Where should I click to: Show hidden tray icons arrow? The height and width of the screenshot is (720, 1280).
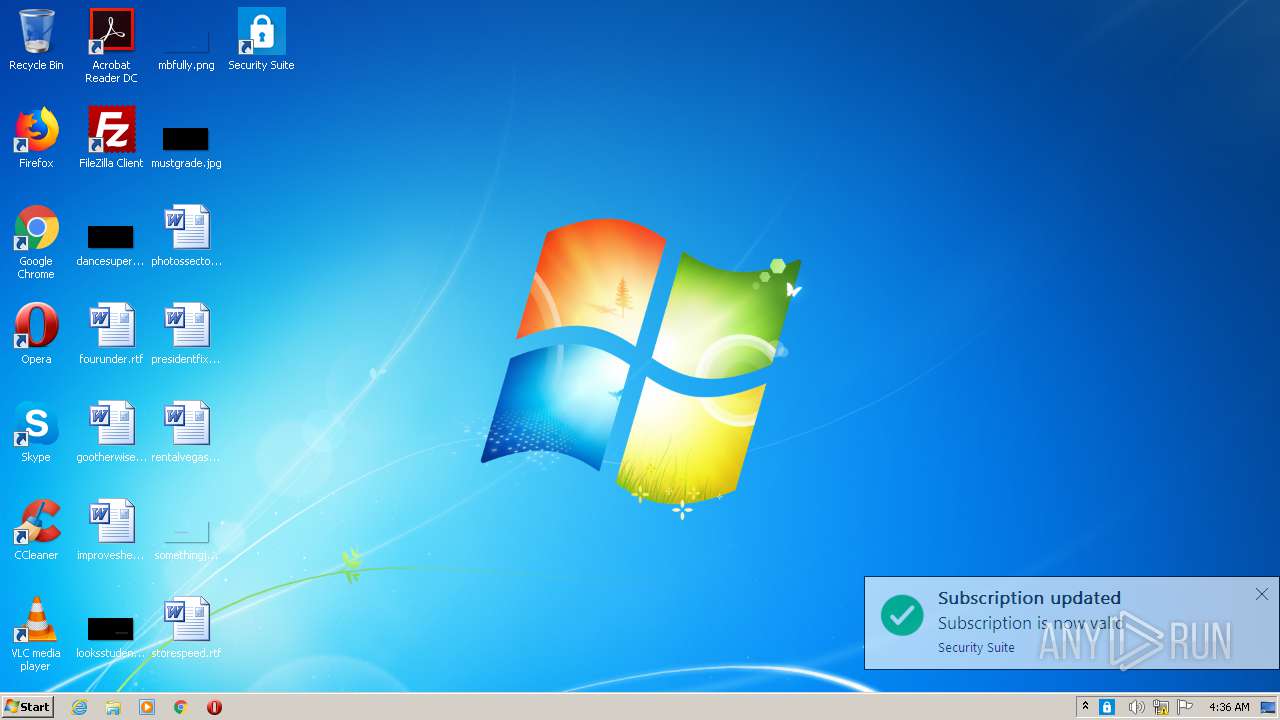[x=1085, y=707]
